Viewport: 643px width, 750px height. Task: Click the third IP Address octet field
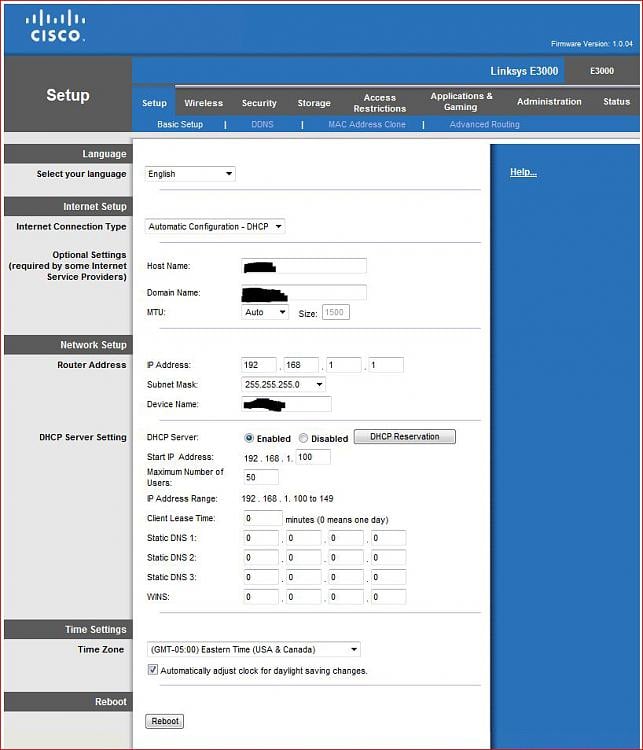click(x=344, y=365)
